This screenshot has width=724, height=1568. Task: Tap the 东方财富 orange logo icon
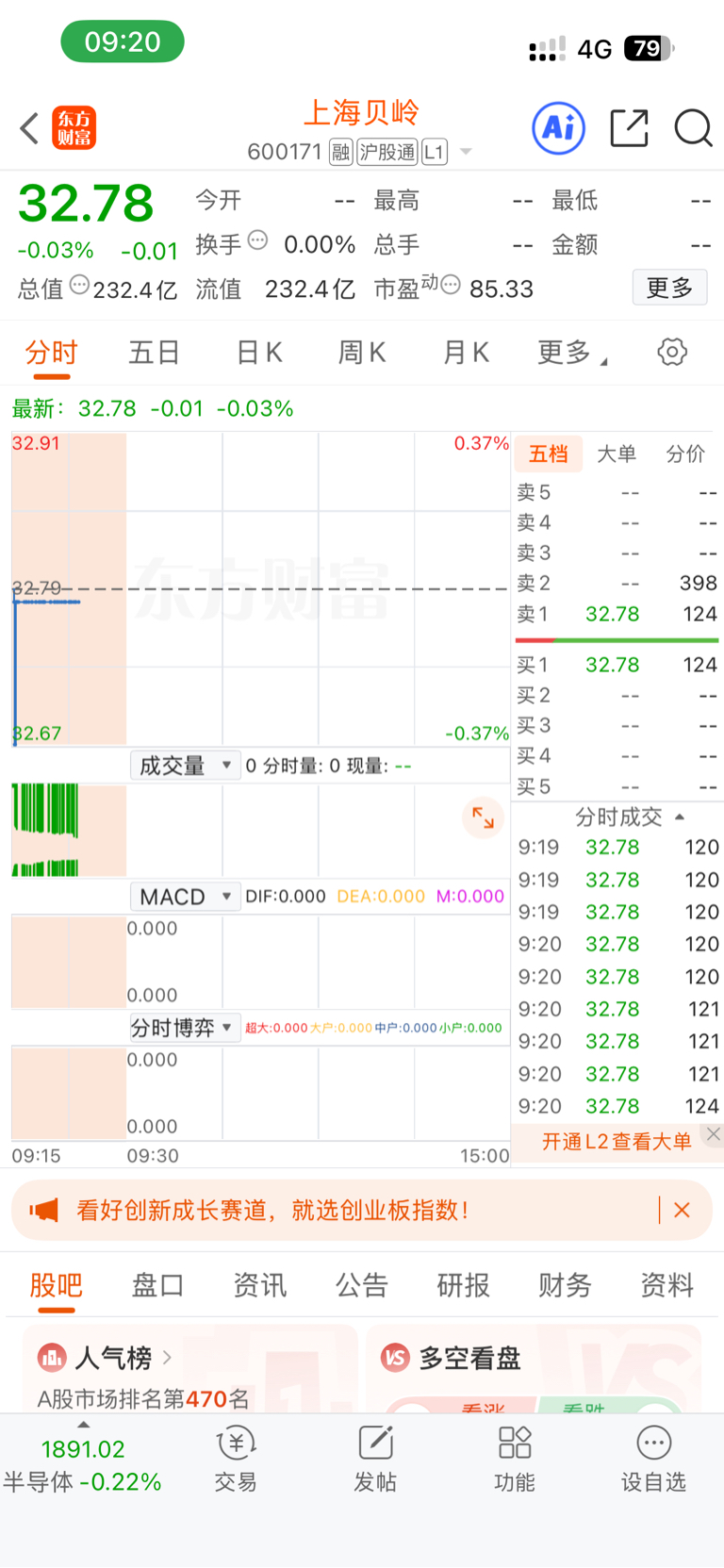[x=74, y=128]
